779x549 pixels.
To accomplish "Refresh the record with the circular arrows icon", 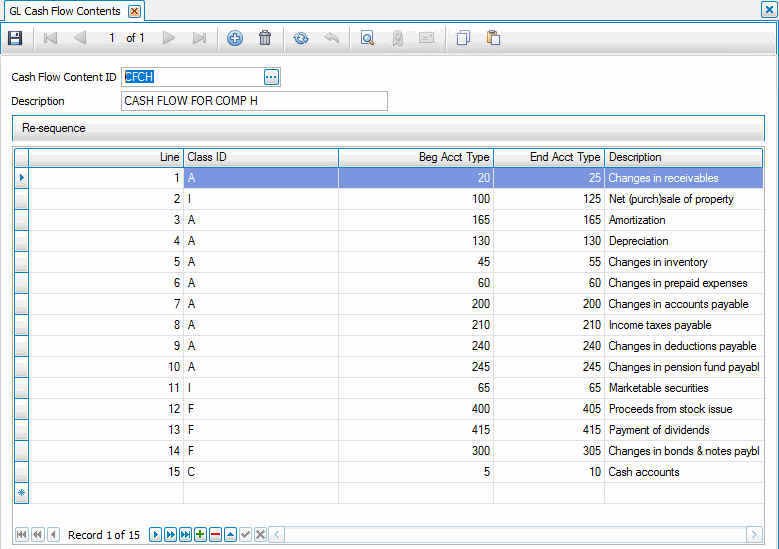I will click(301, 38).
